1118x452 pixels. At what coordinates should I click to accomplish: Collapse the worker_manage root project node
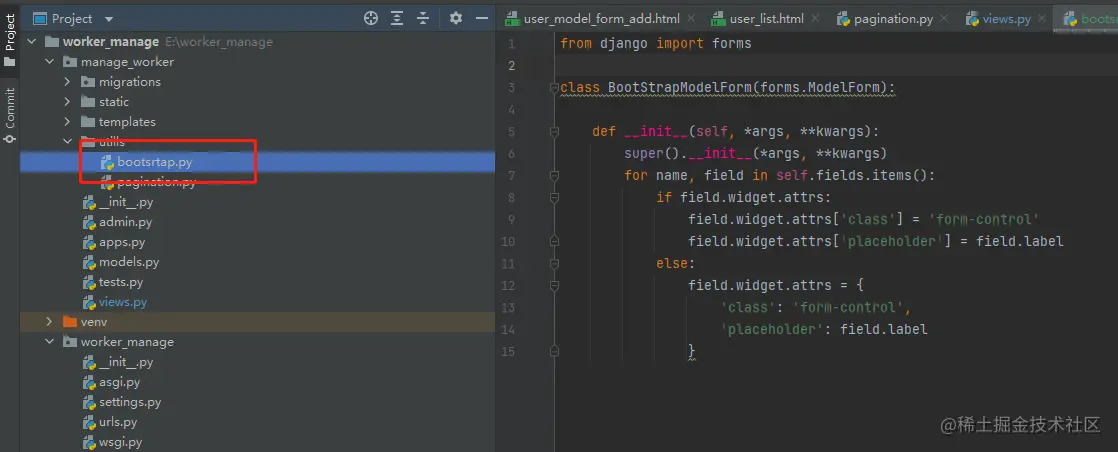tap(31, 42)
